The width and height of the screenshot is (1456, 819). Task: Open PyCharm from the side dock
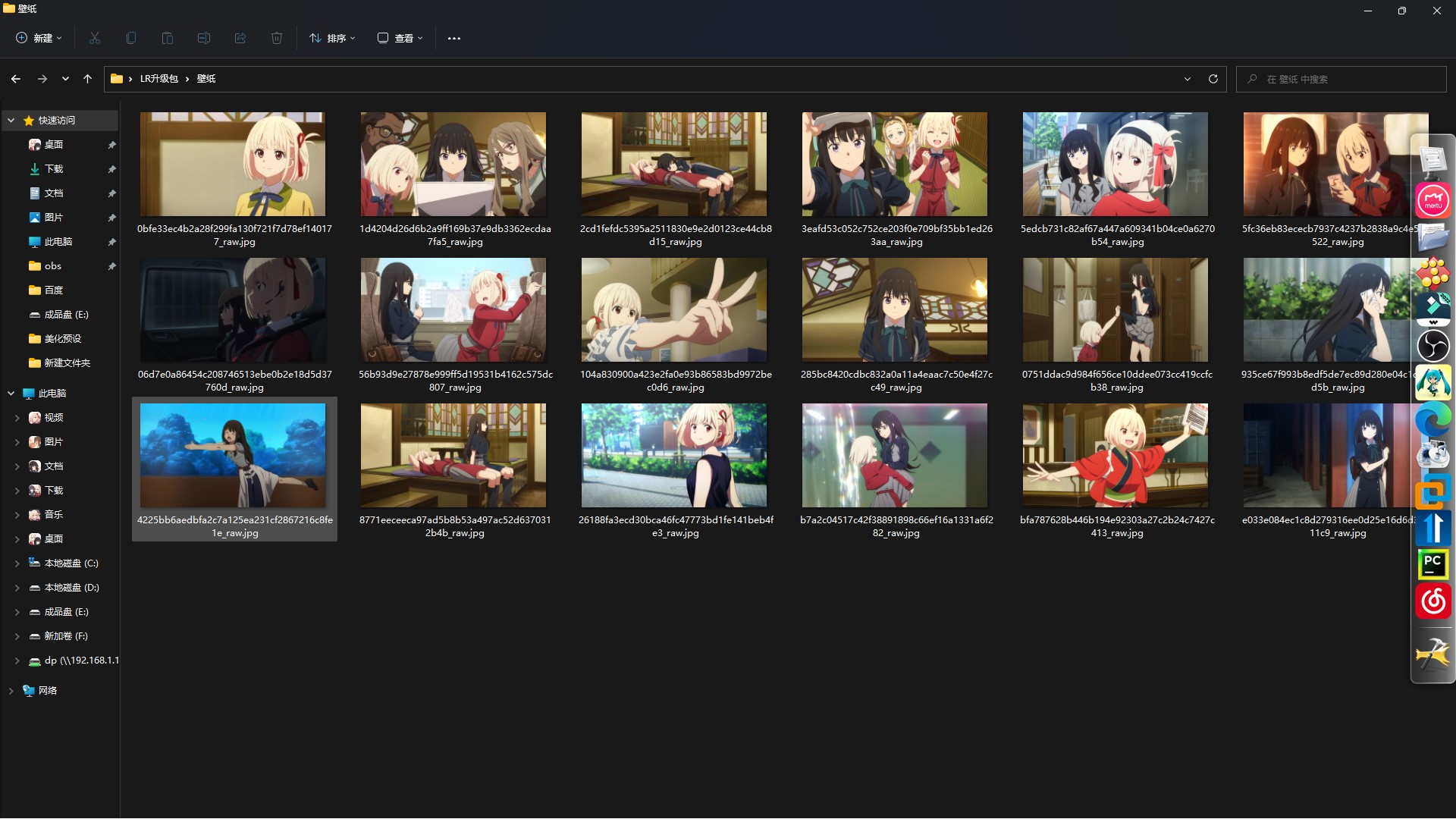pos(1432,563)
